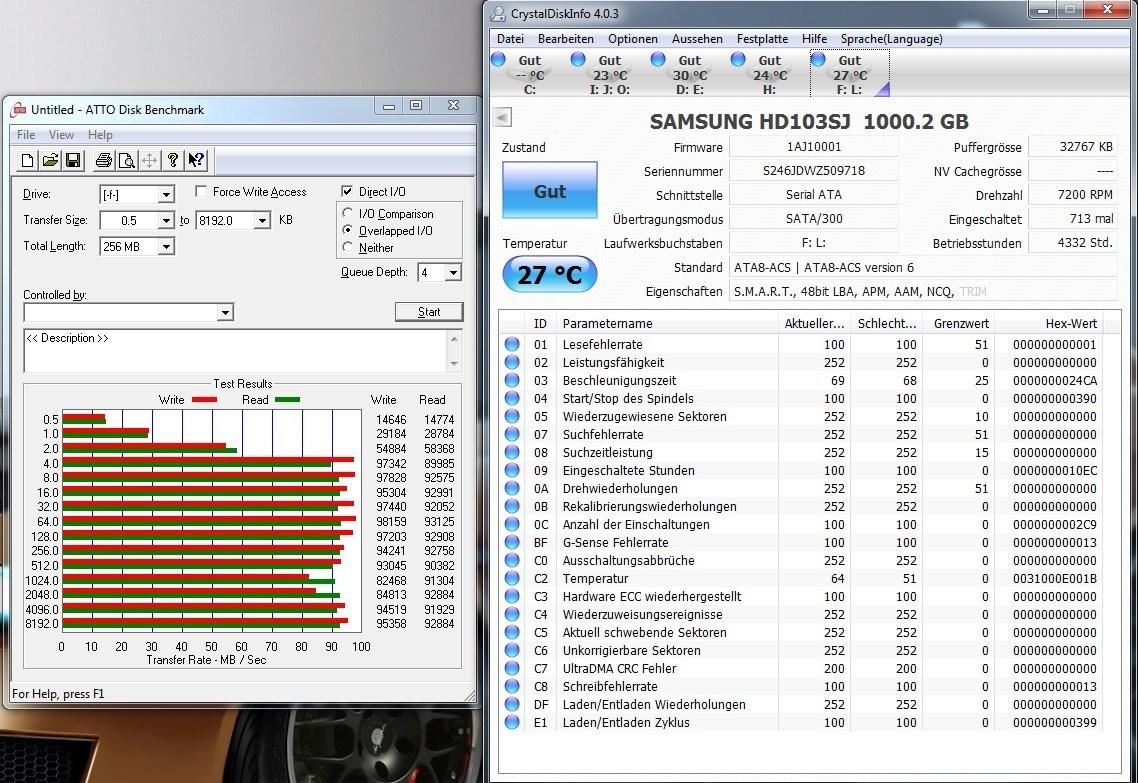Open the Datei menu in CrystalDiskInfo
This screenshot has height=783, width=1138.
pyautogui.click(x=510, y=39)
